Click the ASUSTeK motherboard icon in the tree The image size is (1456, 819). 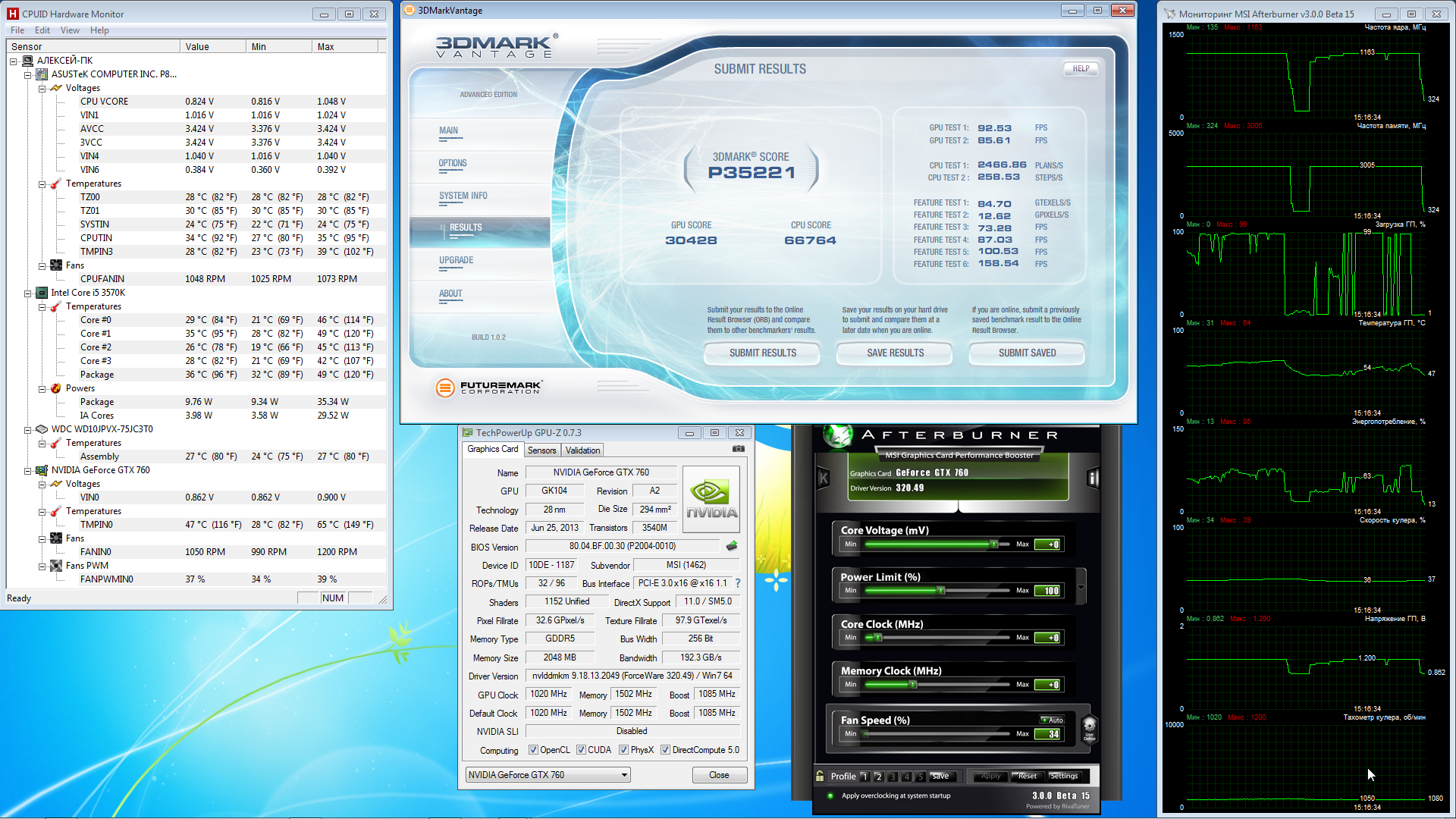pos(42,74)
